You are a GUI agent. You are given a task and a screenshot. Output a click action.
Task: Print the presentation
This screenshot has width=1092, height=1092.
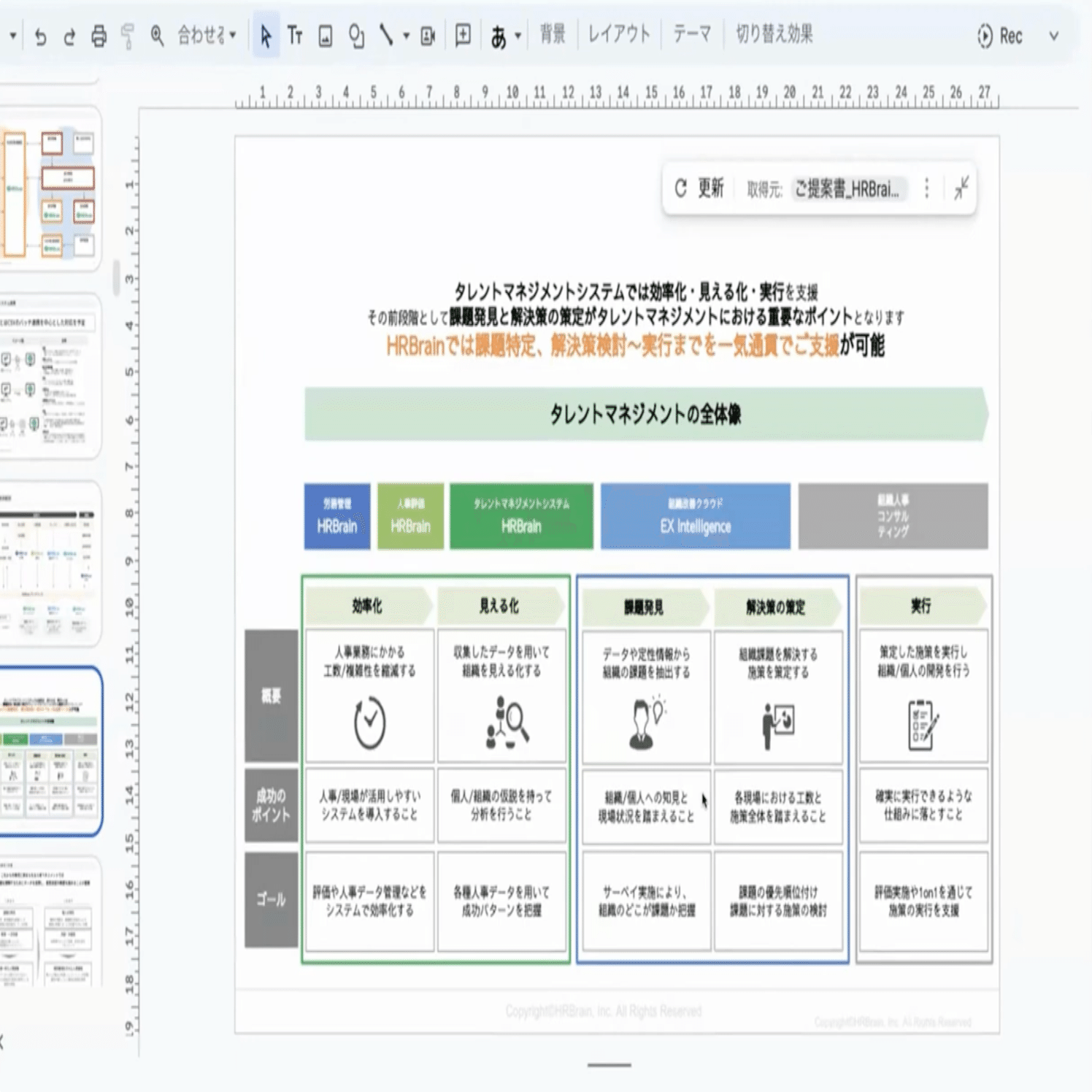click(x=99, y=36)
